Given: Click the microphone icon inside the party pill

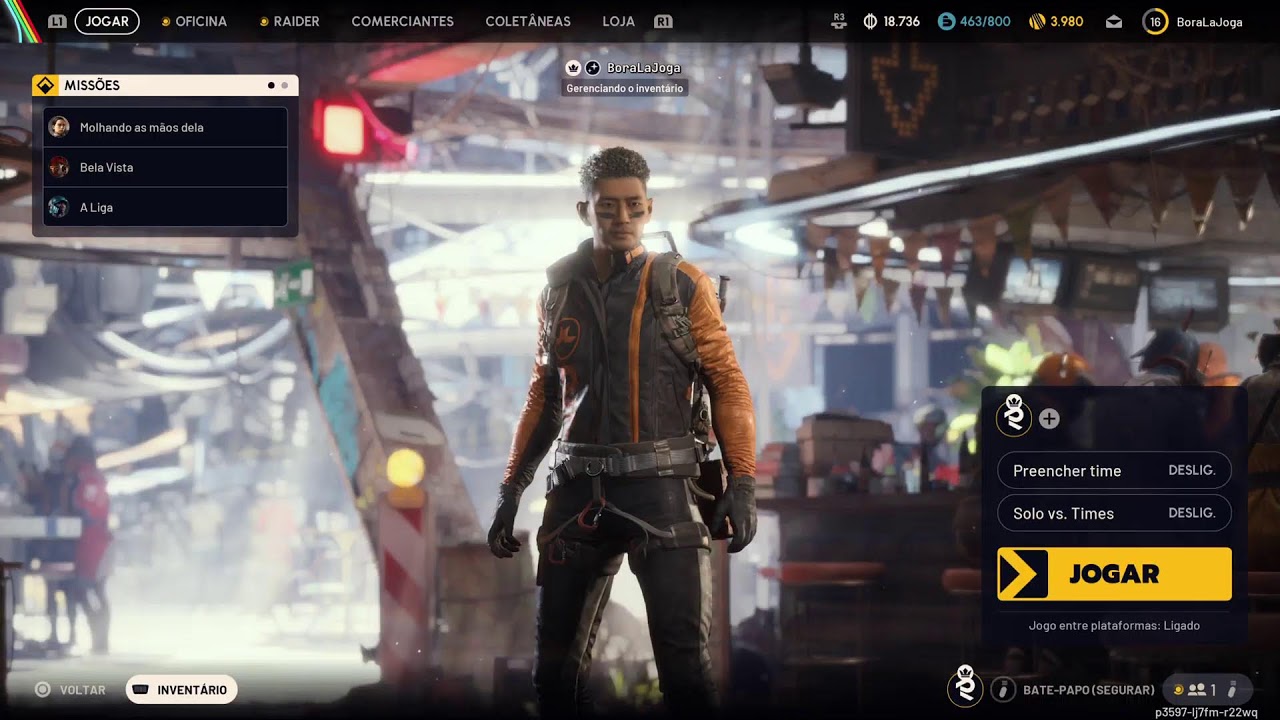Looking at the screenshot, I should pos(1232,689).
